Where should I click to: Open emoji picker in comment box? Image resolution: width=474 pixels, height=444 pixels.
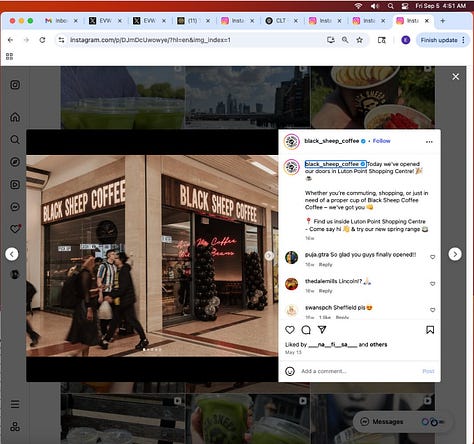coord(290,371)
